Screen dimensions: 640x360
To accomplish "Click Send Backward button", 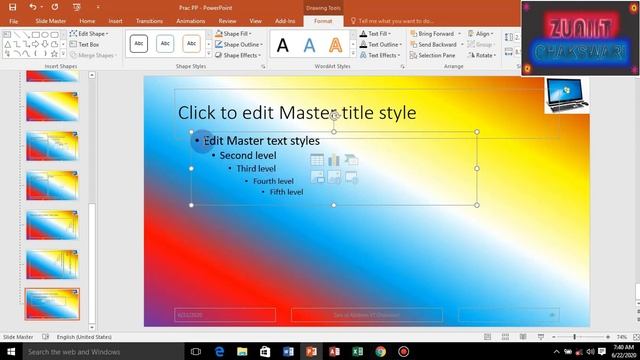I will point(433,44).
